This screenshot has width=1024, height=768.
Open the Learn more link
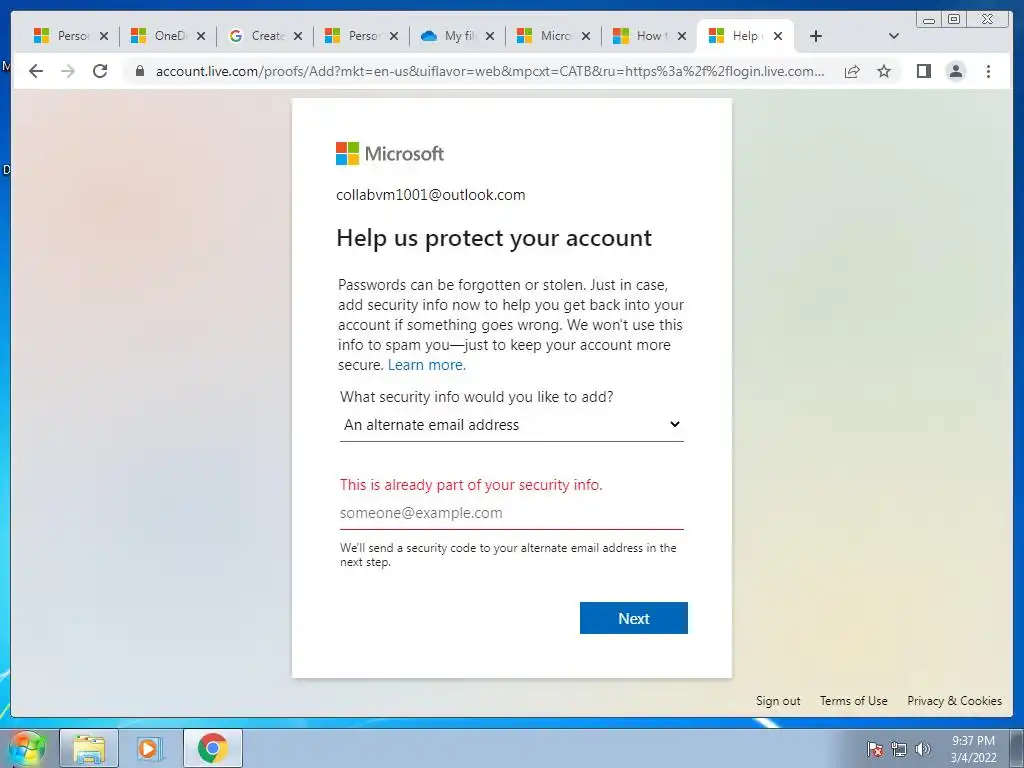click(x=426, y=365)
